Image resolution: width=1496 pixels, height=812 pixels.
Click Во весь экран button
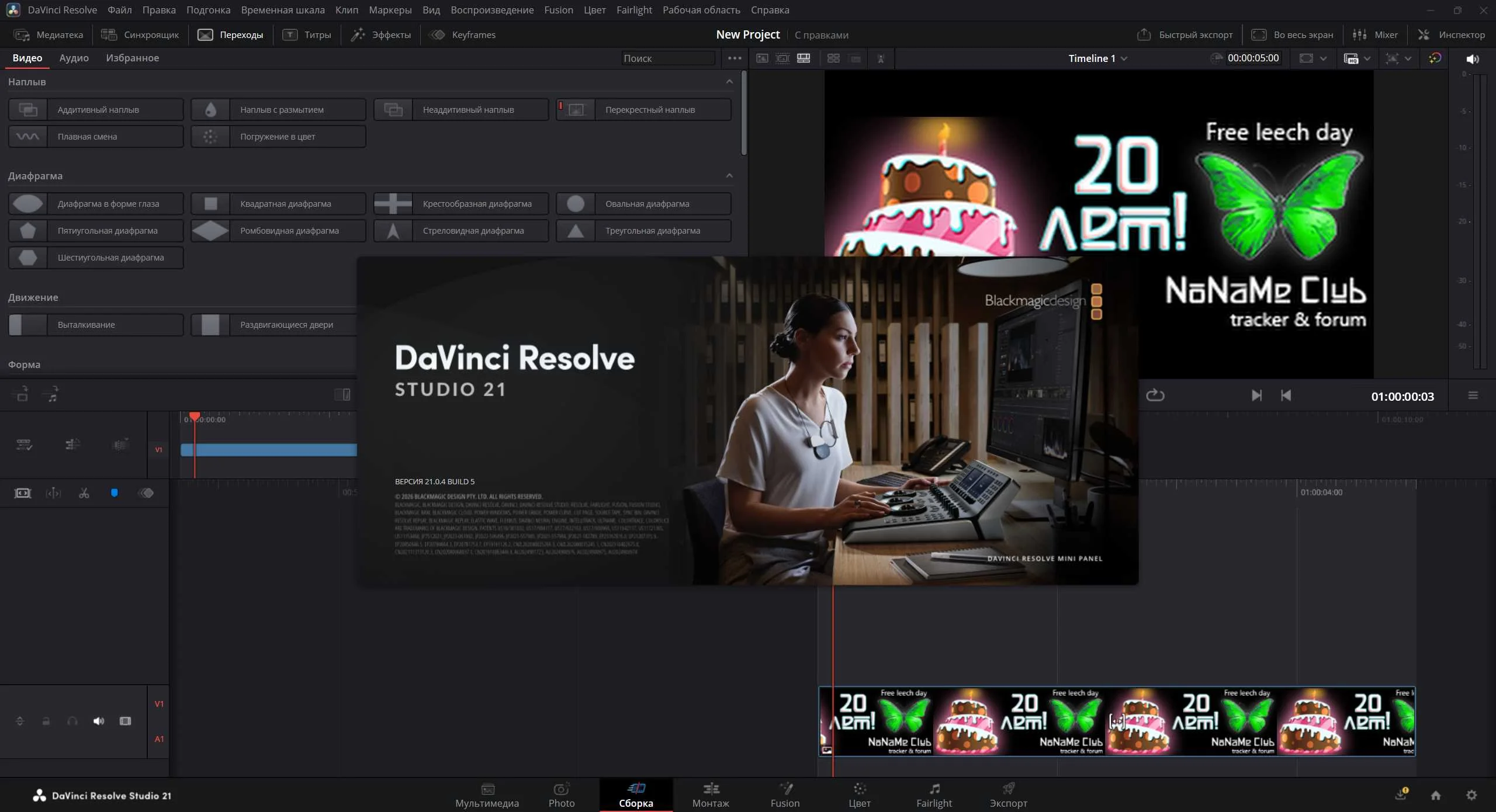[x=1293, y=35]
